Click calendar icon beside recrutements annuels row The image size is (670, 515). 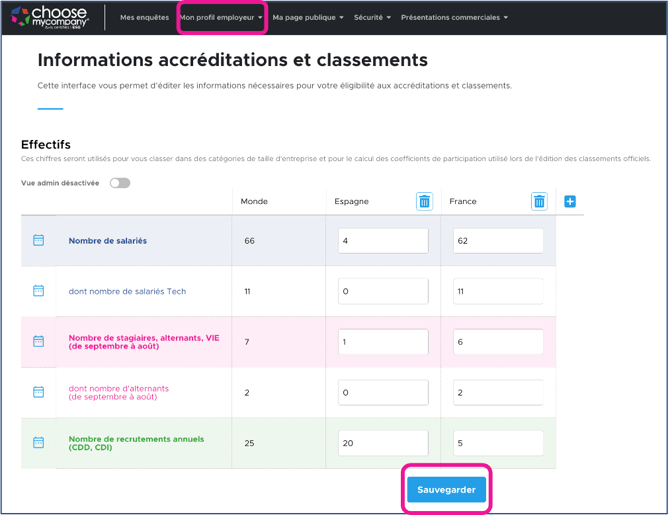pyautogui.click(x=39, y=442)
